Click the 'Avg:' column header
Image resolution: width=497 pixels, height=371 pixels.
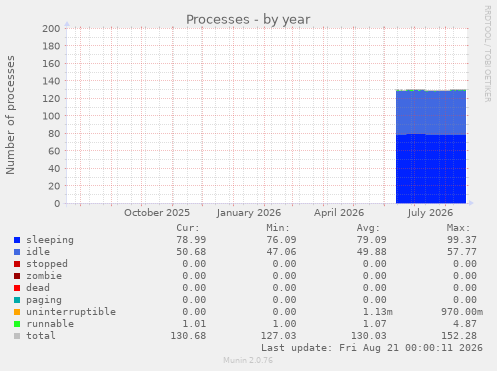coord(368,228)
